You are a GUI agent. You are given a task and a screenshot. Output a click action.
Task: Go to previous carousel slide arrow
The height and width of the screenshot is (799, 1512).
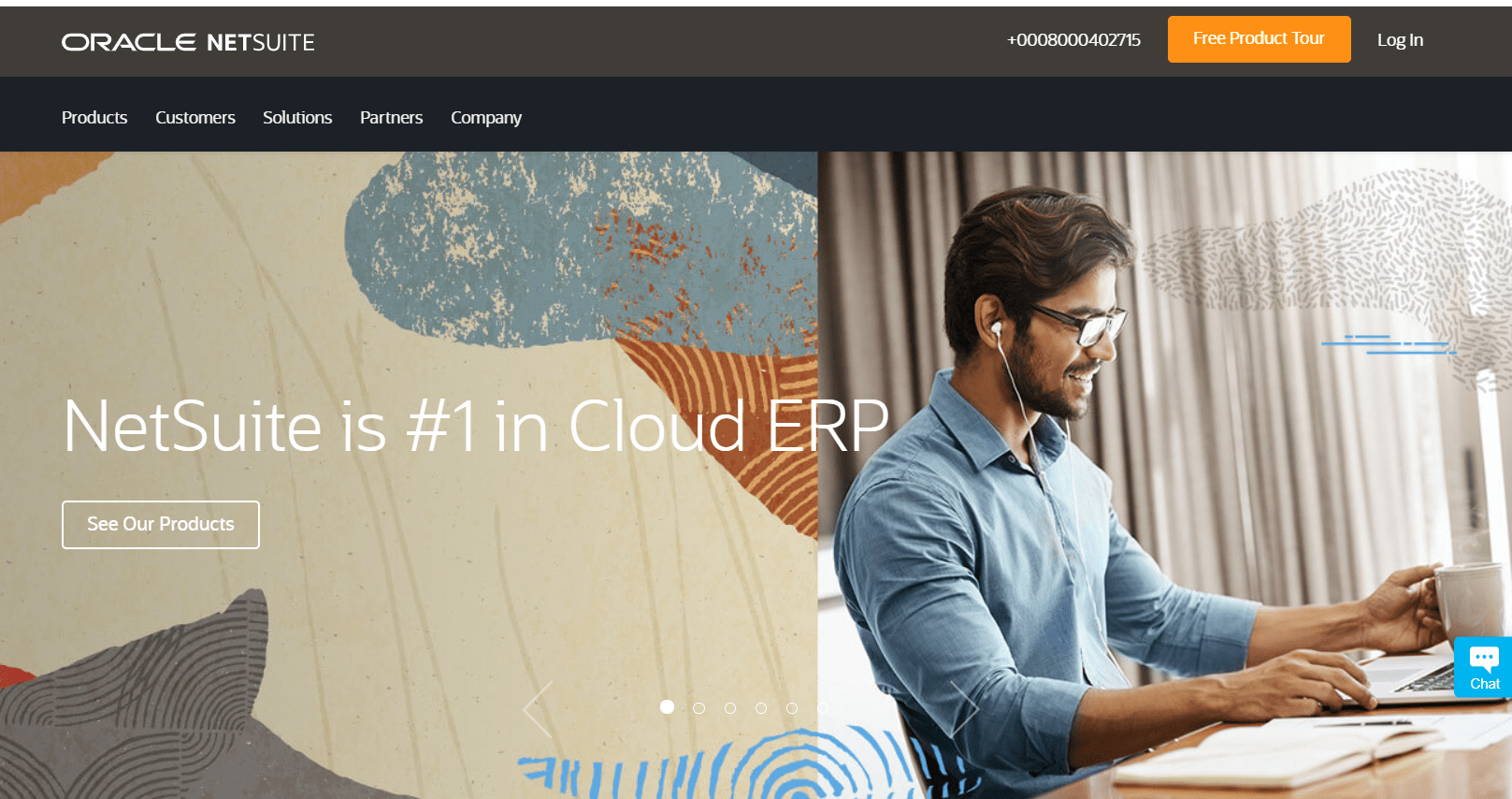[538, 709]
